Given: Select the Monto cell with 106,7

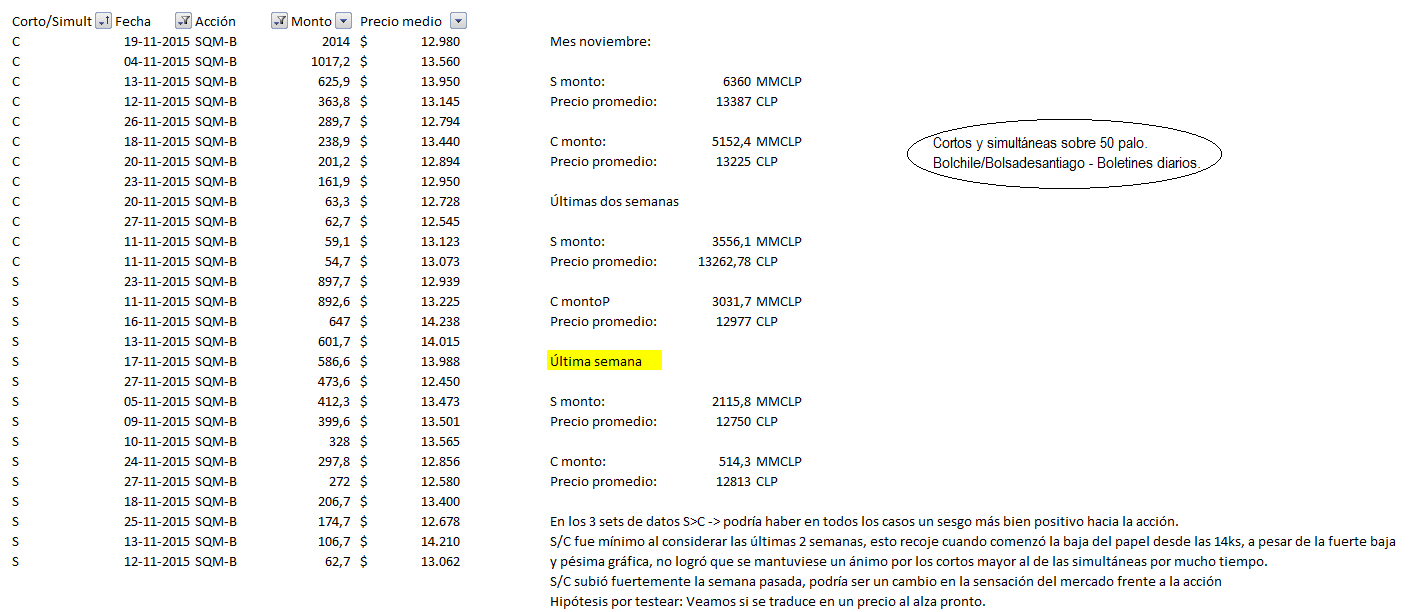Looking at the screenshot, I should click(333, 541).
